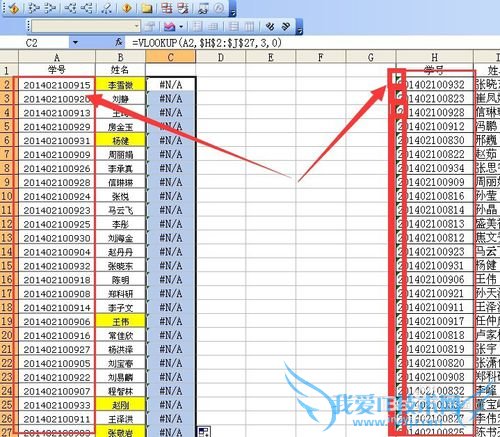Click Circle Invalid Data icon
Viewport: 500px width, 437px height.
166,8
